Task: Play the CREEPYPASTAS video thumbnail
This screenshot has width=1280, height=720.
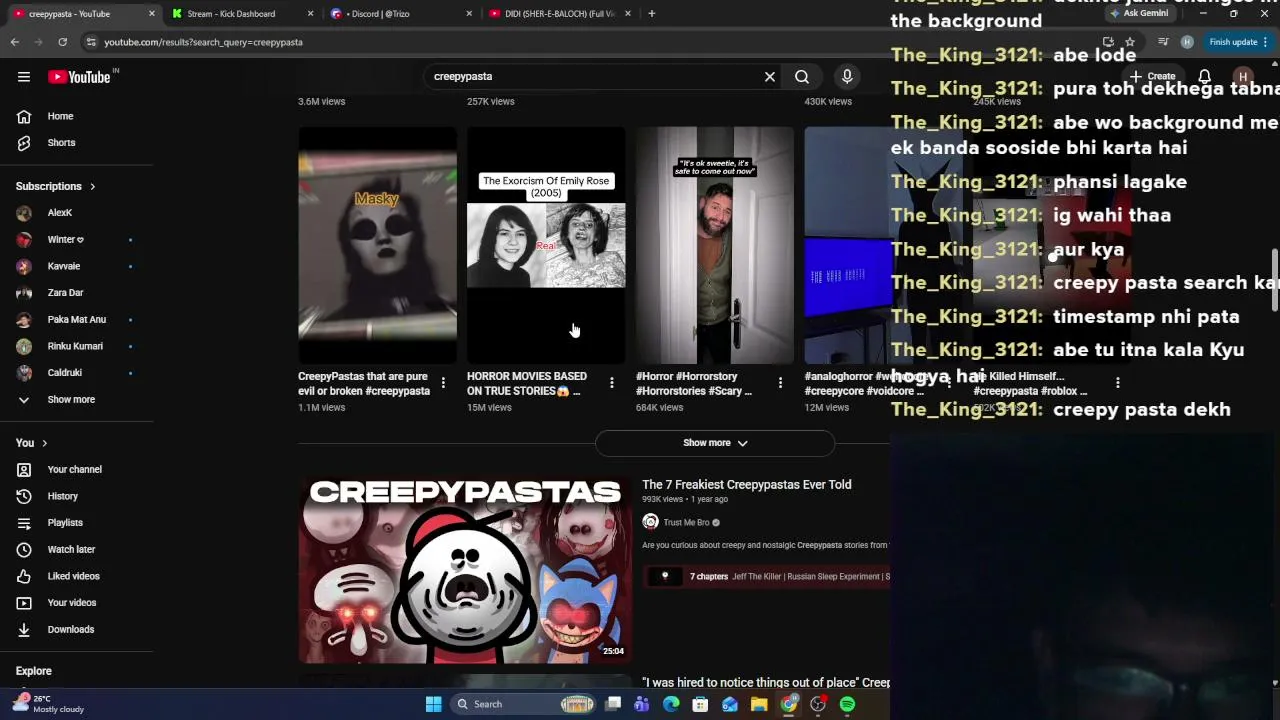Action: [465, 570]
